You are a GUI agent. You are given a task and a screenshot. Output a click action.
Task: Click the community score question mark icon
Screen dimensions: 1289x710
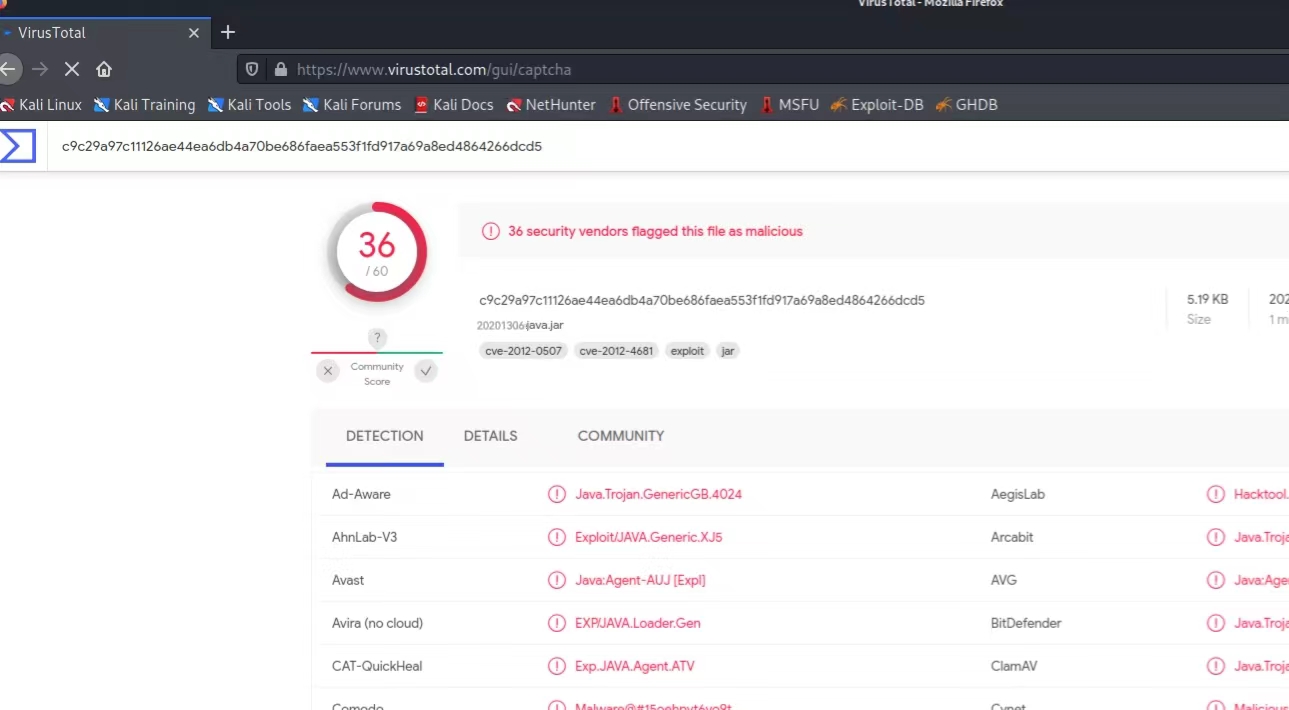[377, 338]
